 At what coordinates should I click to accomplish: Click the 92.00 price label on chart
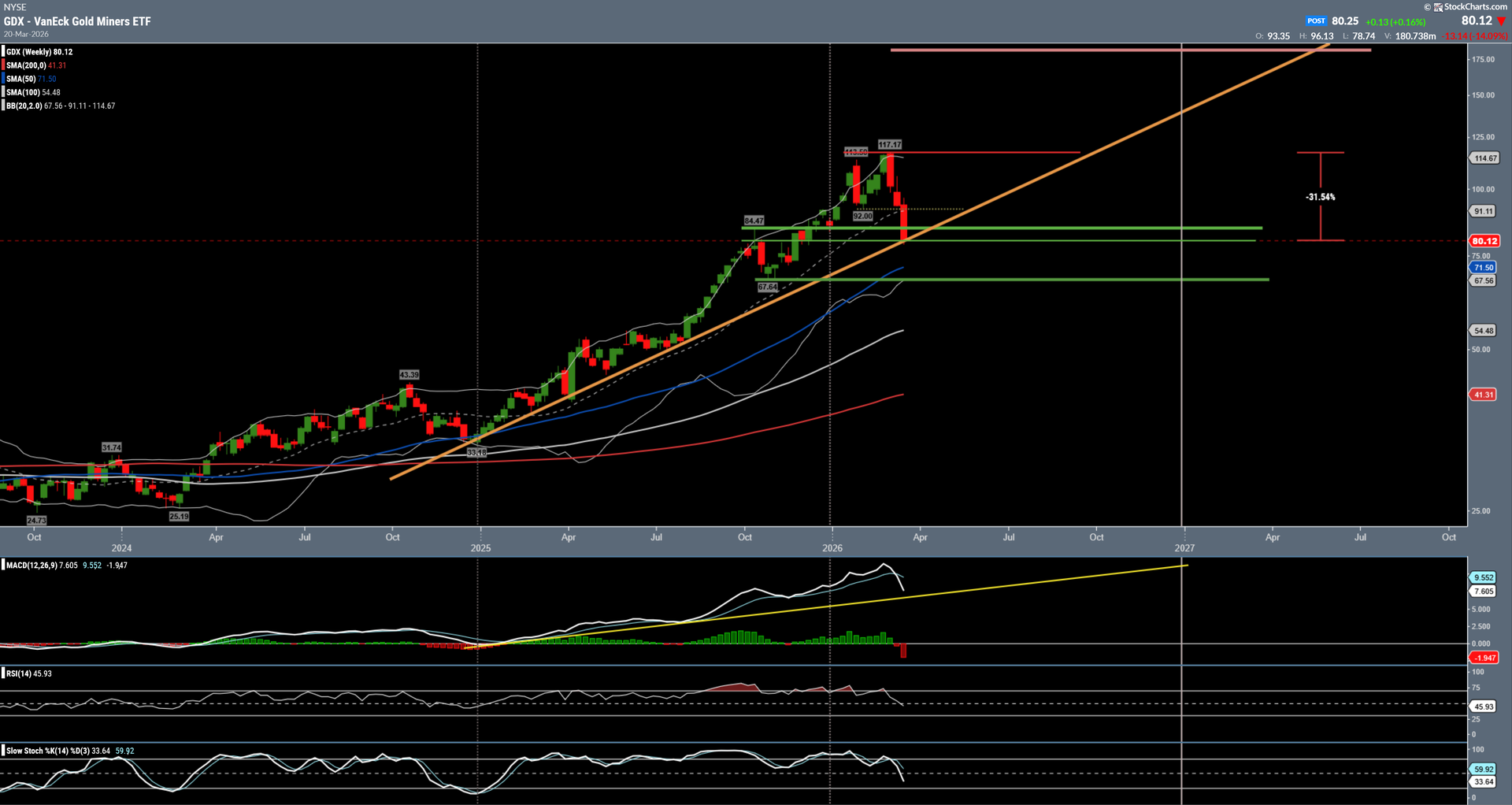click(x=863, y=216)
